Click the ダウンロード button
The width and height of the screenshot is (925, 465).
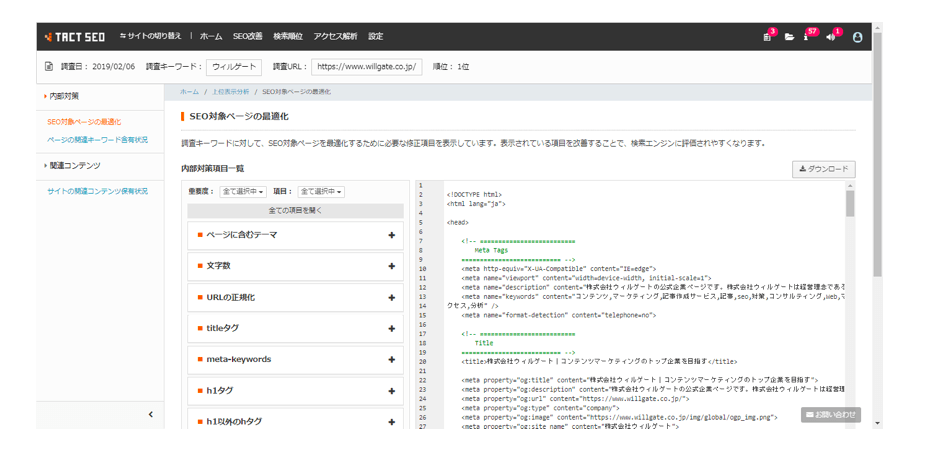tap(823, 170)
